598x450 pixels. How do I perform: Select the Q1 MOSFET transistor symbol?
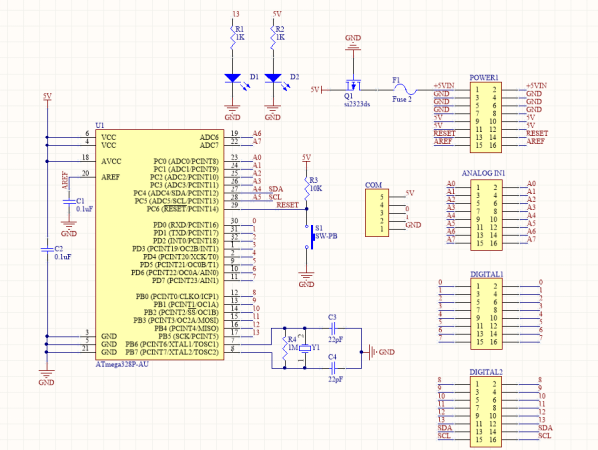(354, 85)
